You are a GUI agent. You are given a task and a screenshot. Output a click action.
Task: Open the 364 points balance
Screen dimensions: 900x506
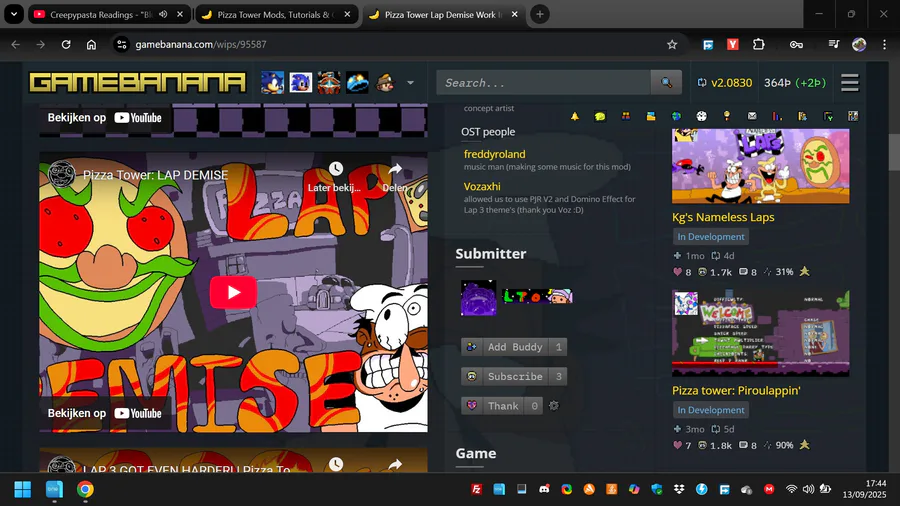(795, 83)
